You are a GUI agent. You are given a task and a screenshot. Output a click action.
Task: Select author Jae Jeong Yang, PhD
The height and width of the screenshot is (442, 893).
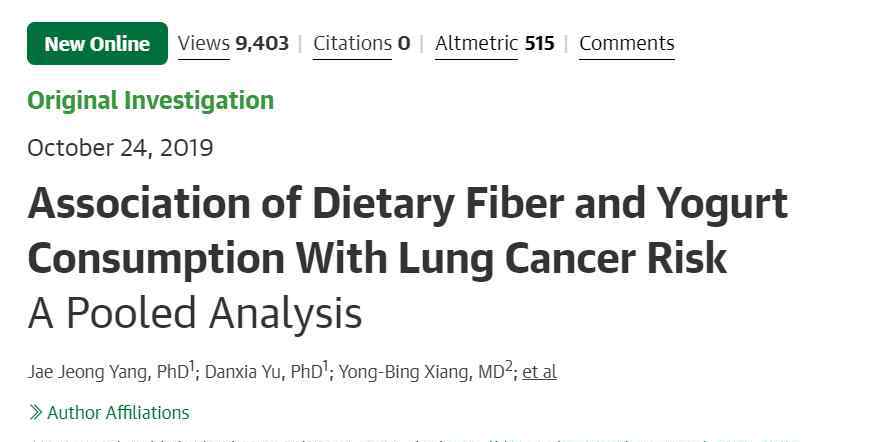pyautogui.click(x=108, y=373)
